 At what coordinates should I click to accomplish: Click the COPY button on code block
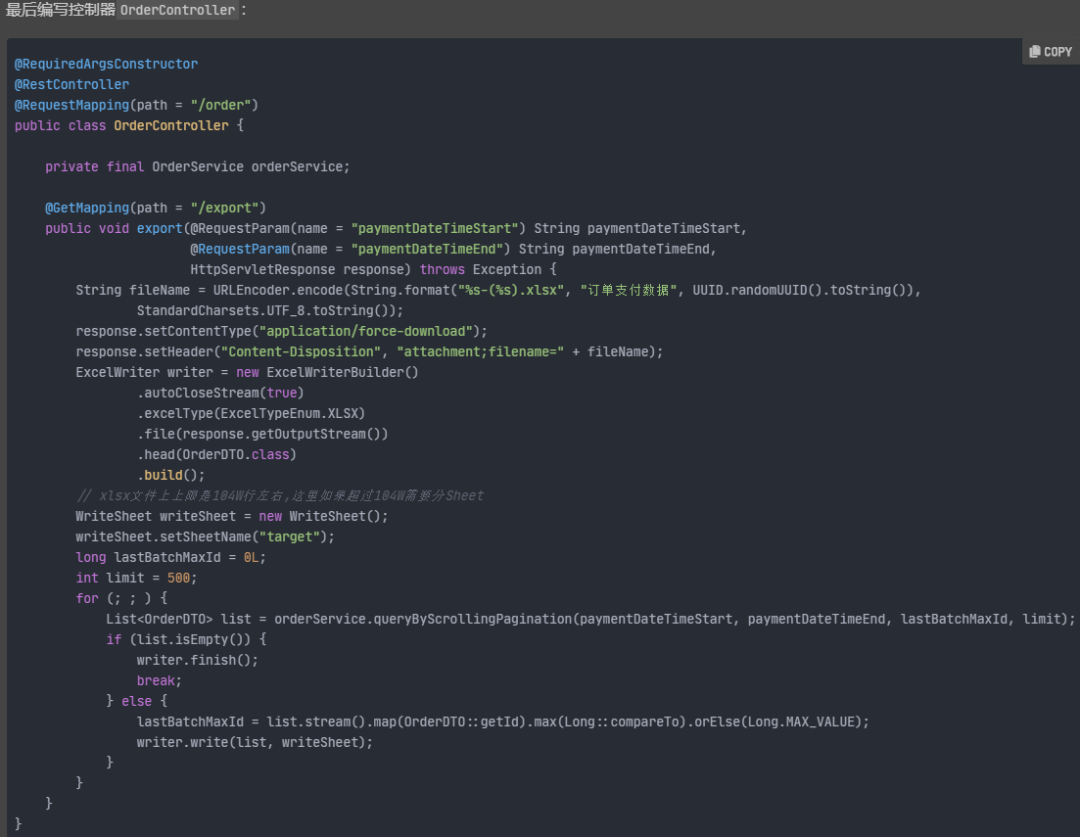(1050, 52)
